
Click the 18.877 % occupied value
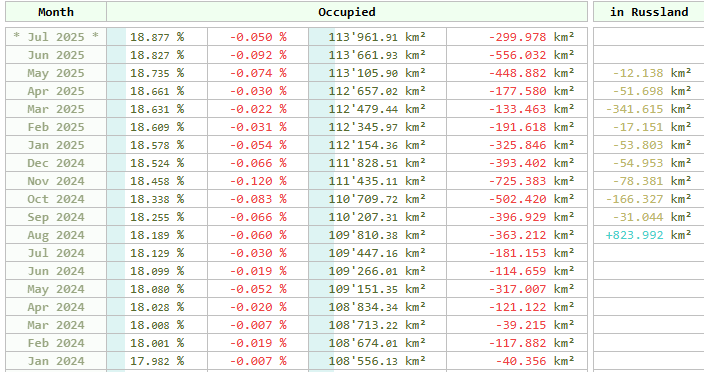[x=157, y=37]
